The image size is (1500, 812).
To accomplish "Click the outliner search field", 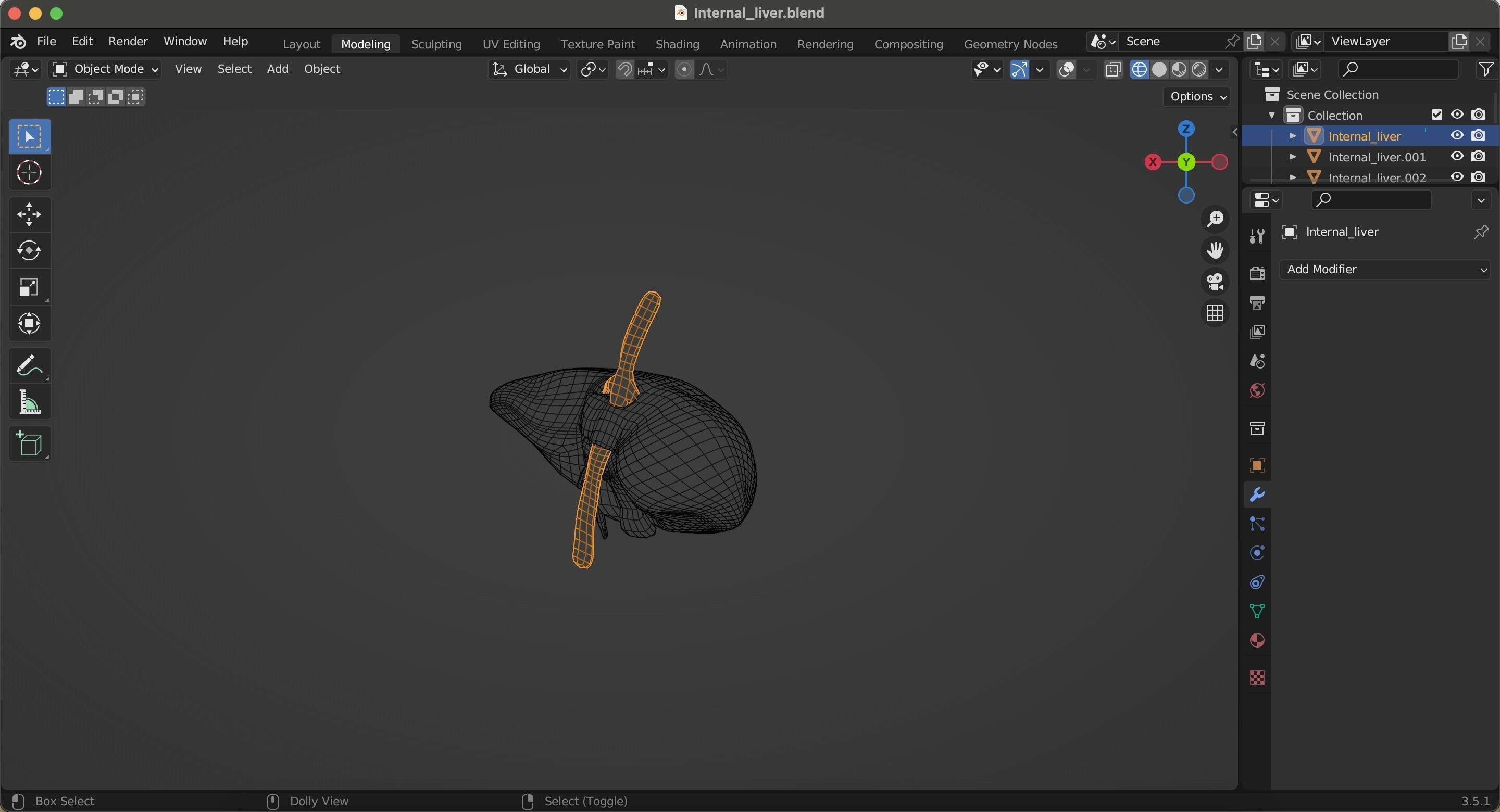I will point(1397,69).
